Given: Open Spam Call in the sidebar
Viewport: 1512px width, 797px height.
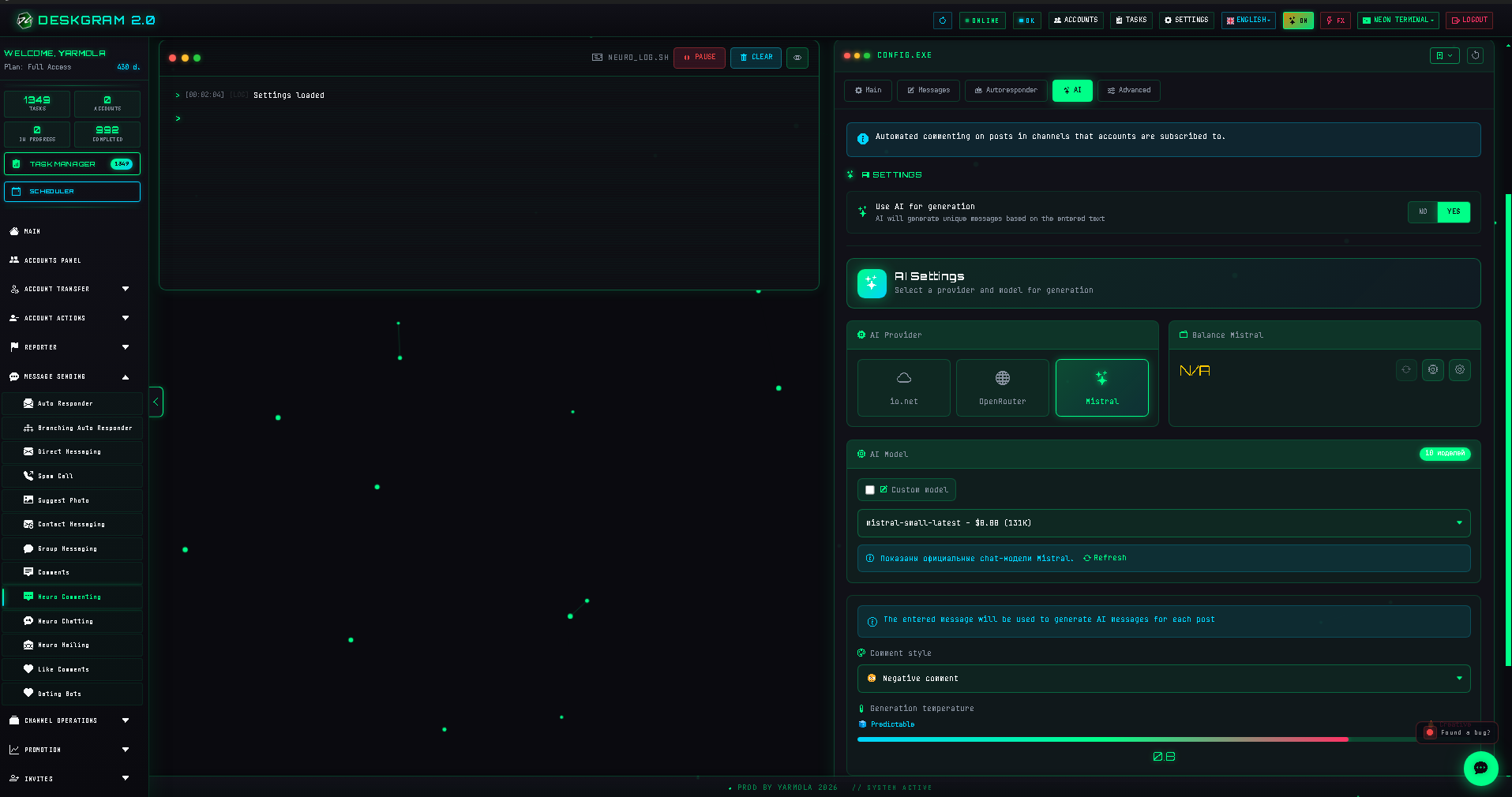Looking at the screenshot, I should point(72,477).
